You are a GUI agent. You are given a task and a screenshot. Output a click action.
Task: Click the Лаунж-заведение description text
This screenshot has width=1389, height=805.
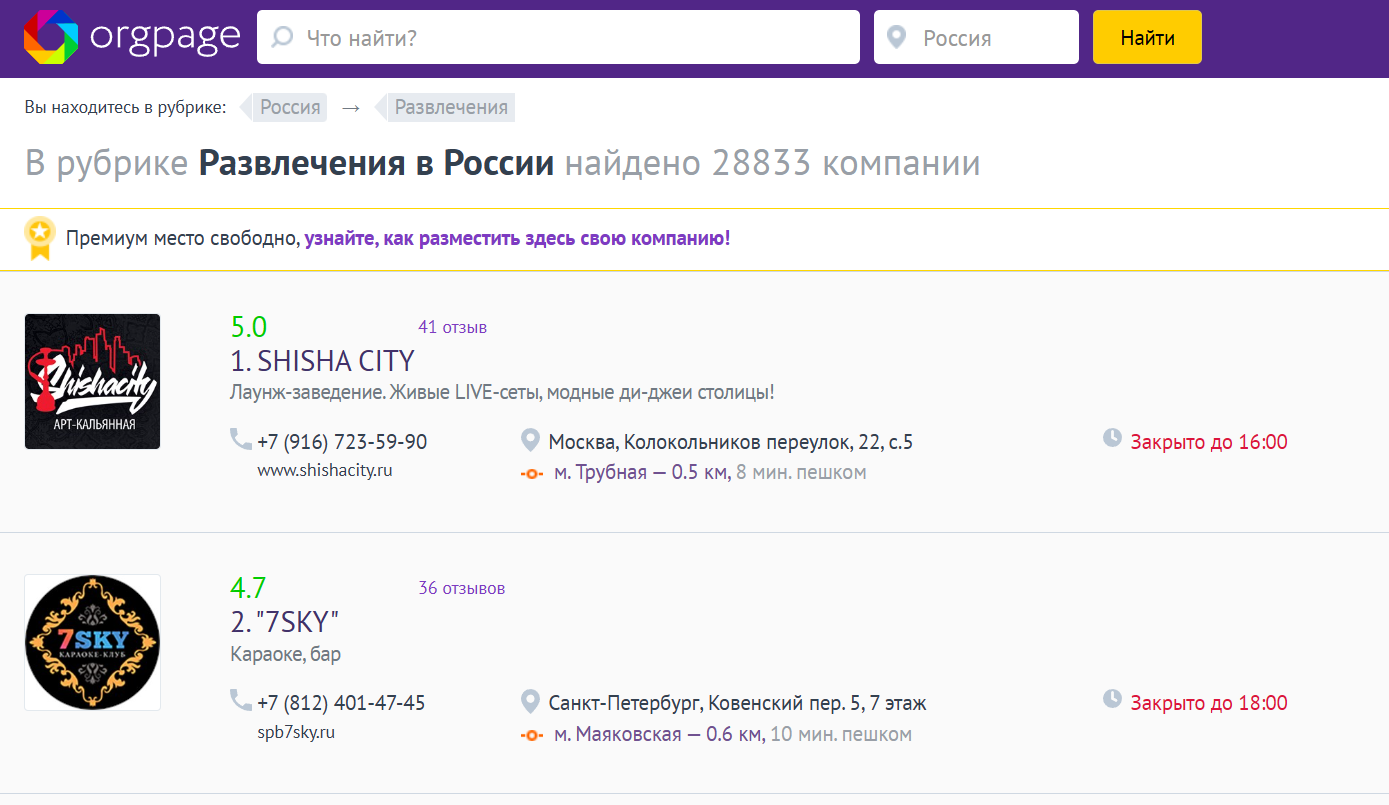502,392
